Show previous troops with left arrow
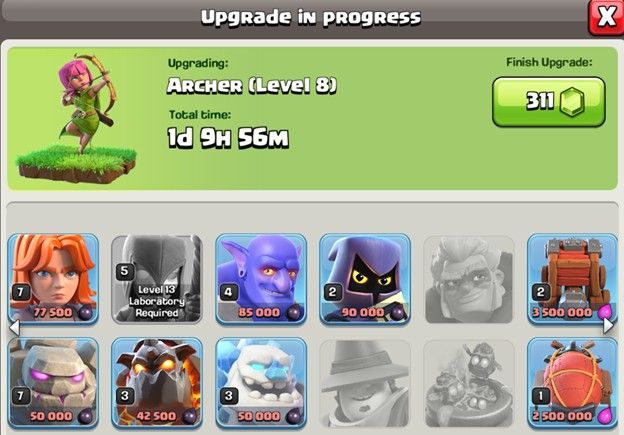This screenshot has width=624, height=435. click(14, 327)
